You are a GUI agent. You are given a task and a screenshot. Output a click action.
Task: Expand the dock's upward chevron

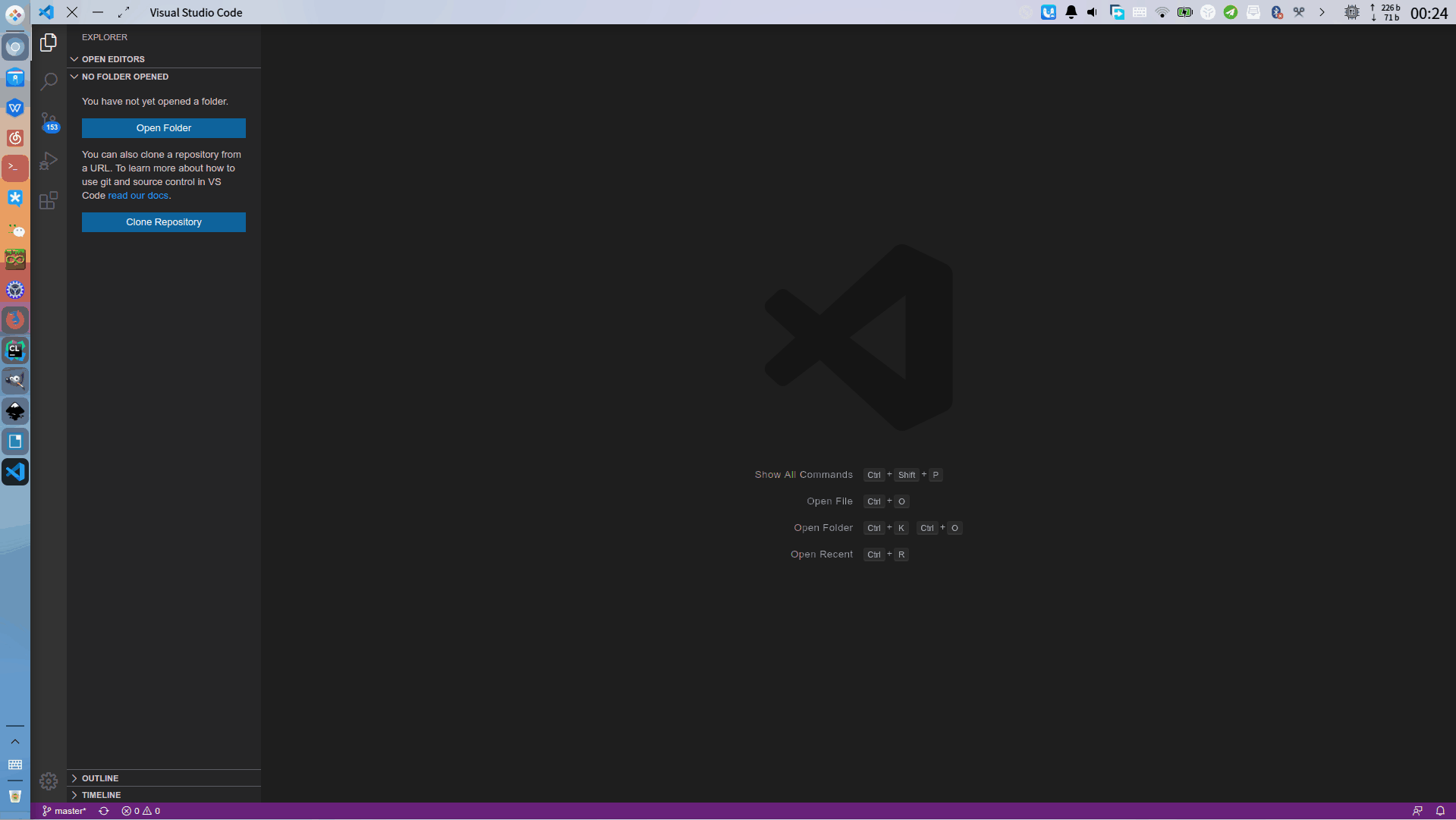click(x=15, y=741)
